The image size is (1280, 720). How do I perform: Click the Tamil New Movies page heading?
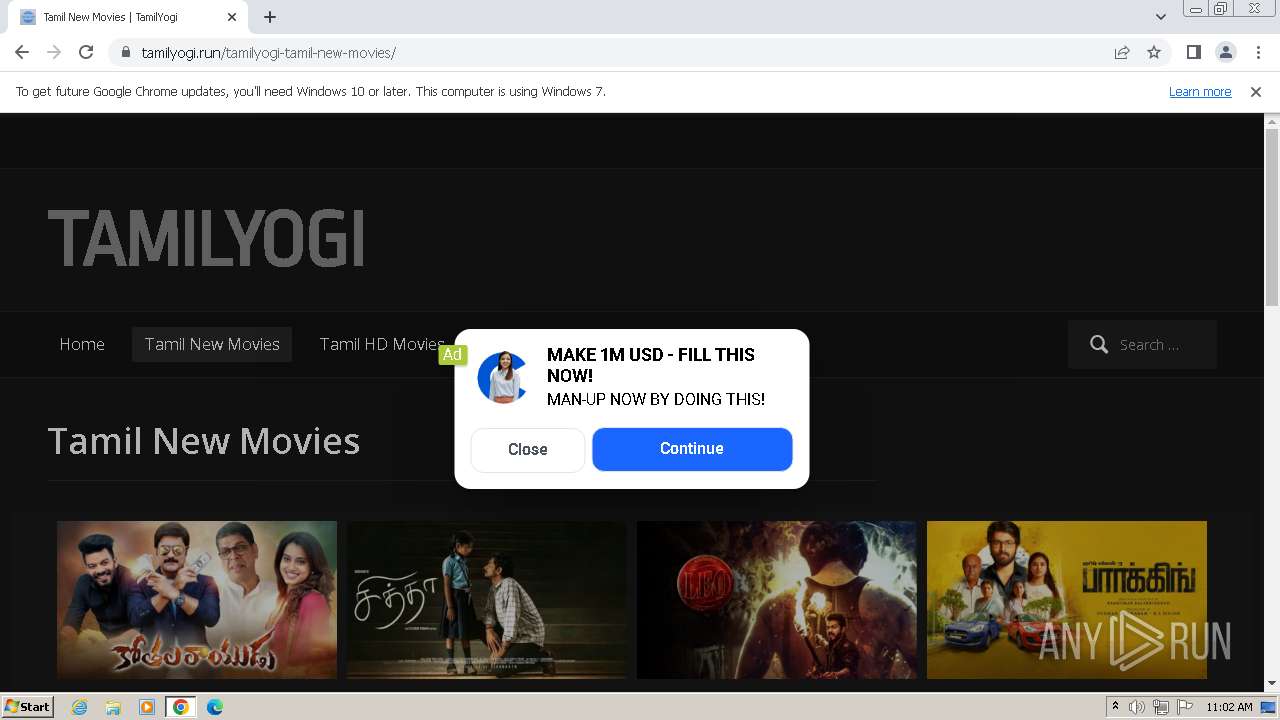pos(204,441)
